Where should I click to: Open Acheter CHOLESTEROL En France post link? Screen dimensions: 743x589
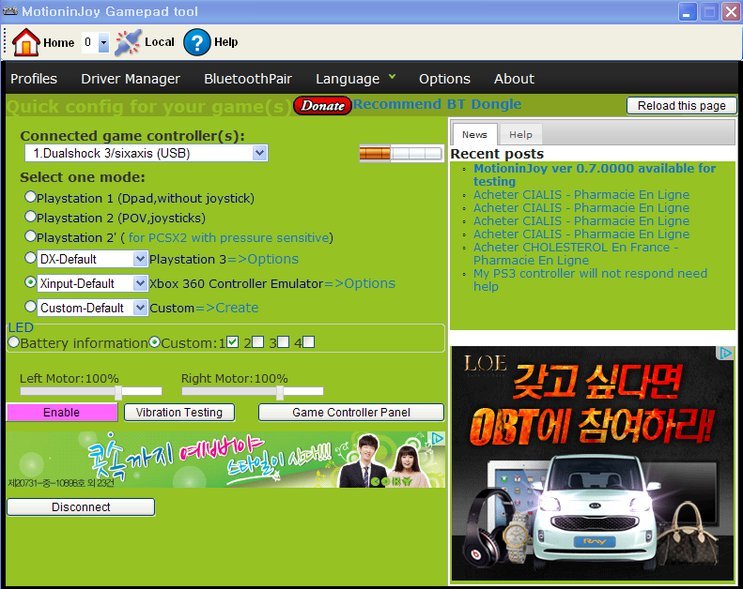tap(576, 254)
